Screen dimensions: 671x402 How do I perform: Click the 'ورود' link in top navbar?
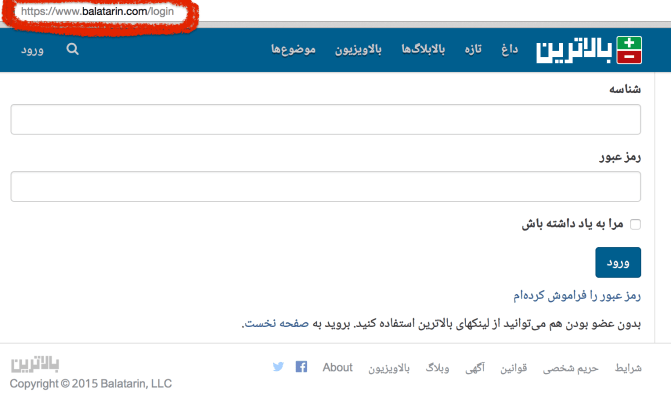pos(32,49)
